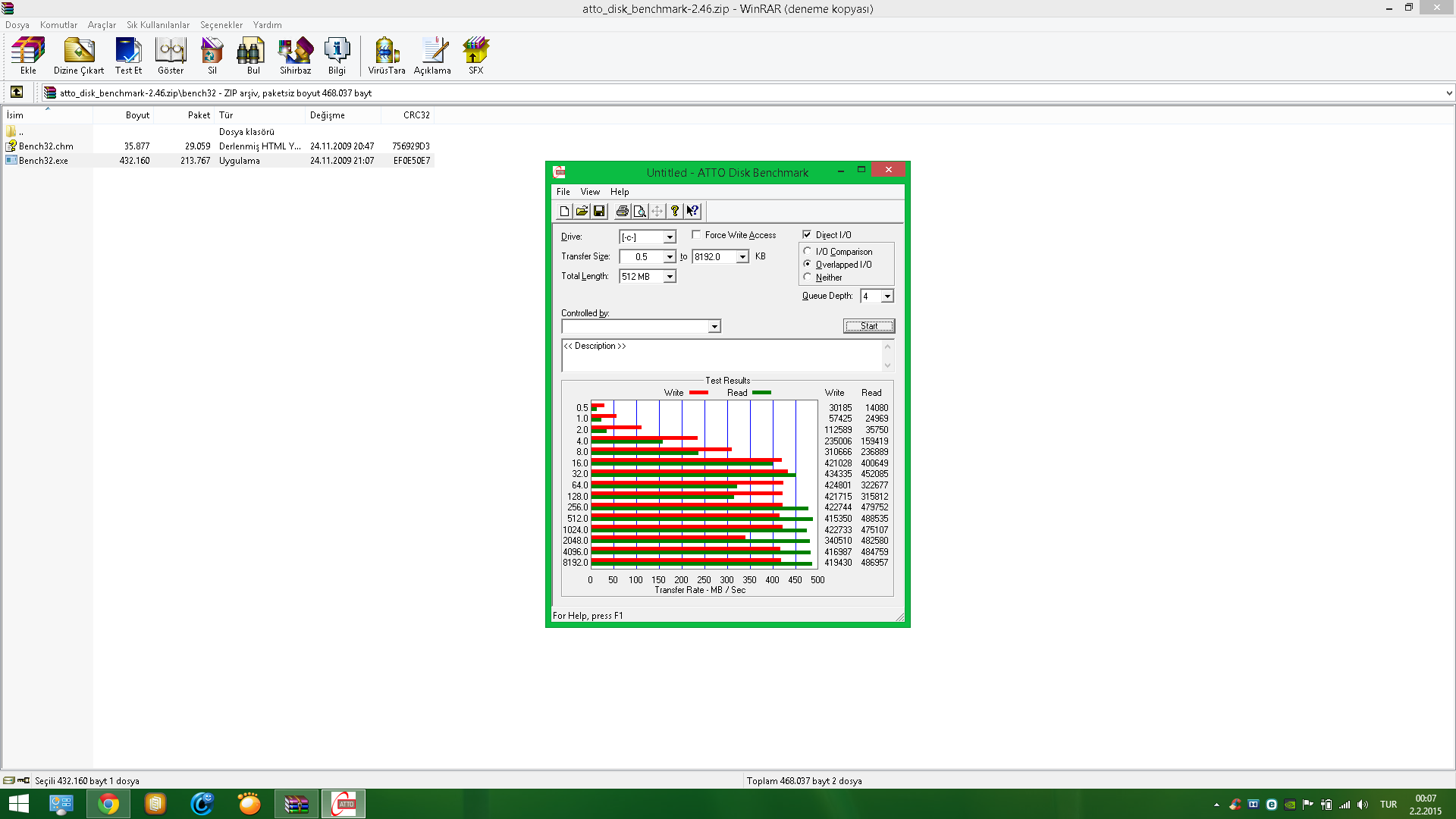Click the TUR language indicator in taskbar
The width and height of the screenshot is (1456, 819).
(x=1389, y=805)
